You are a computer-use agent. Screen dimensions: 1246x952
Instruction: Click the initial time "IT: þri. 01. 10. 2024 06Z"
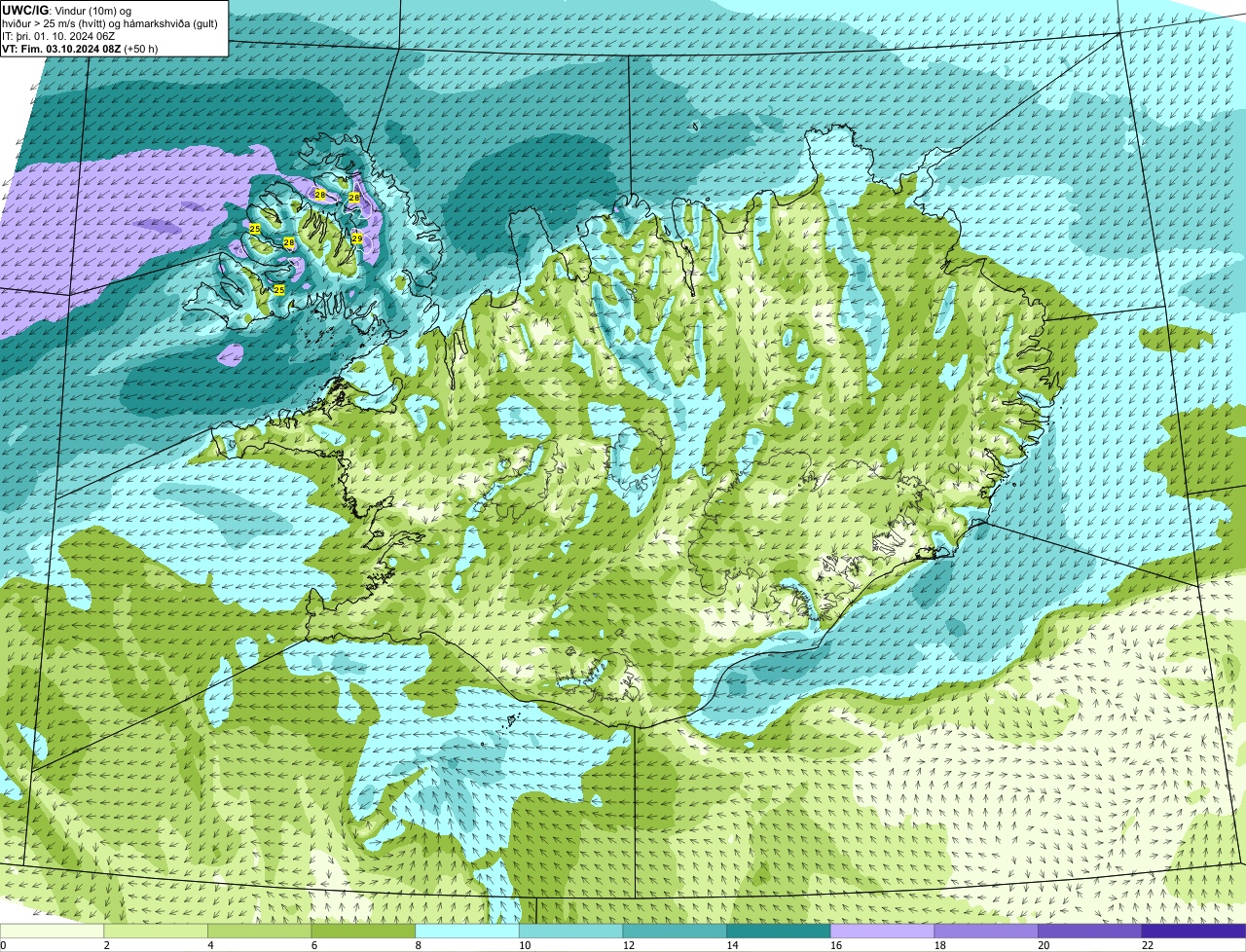(x=59, y=36)
